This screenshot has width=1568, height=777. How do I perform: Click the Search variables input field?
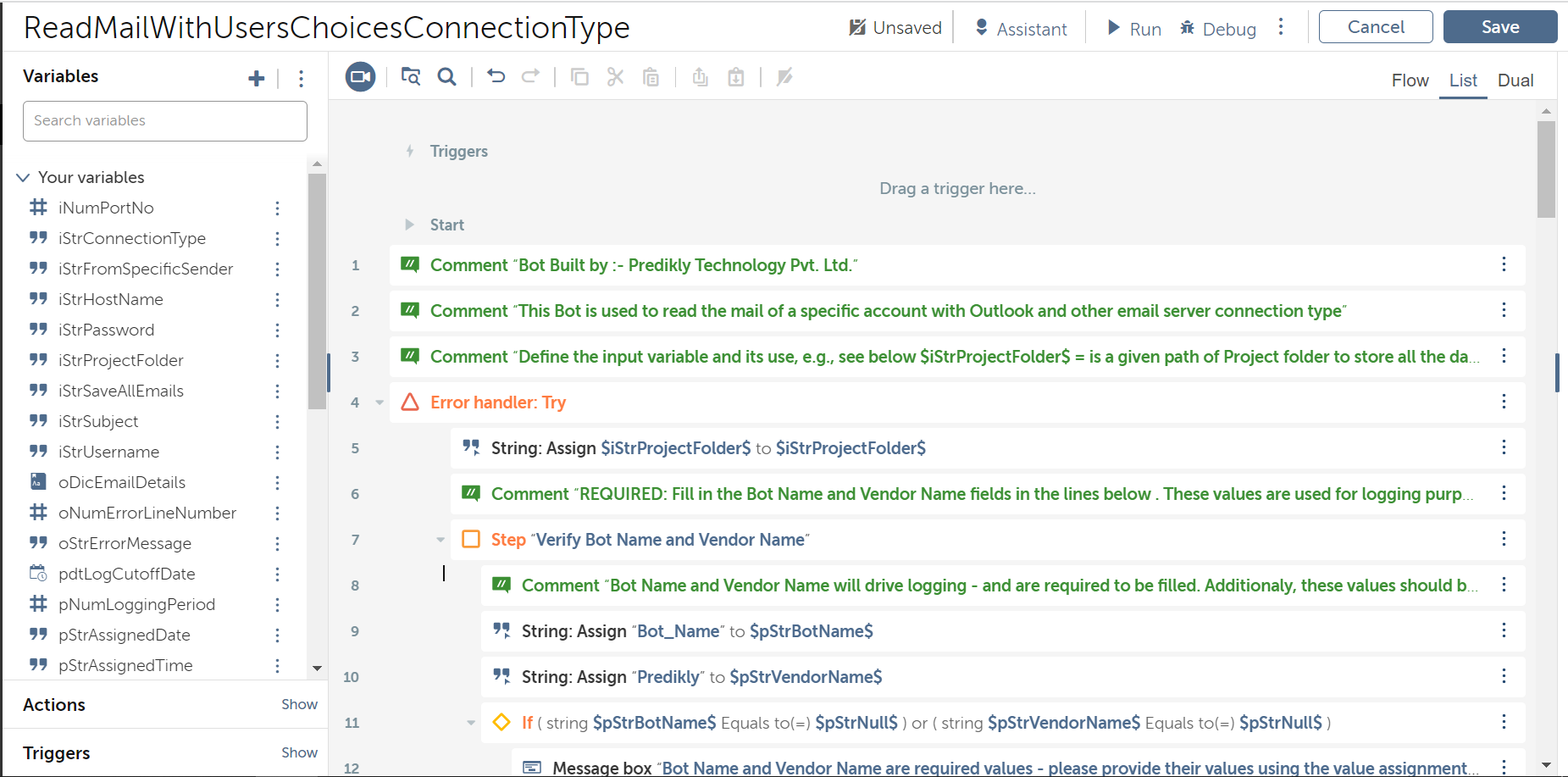pos(165,121)
